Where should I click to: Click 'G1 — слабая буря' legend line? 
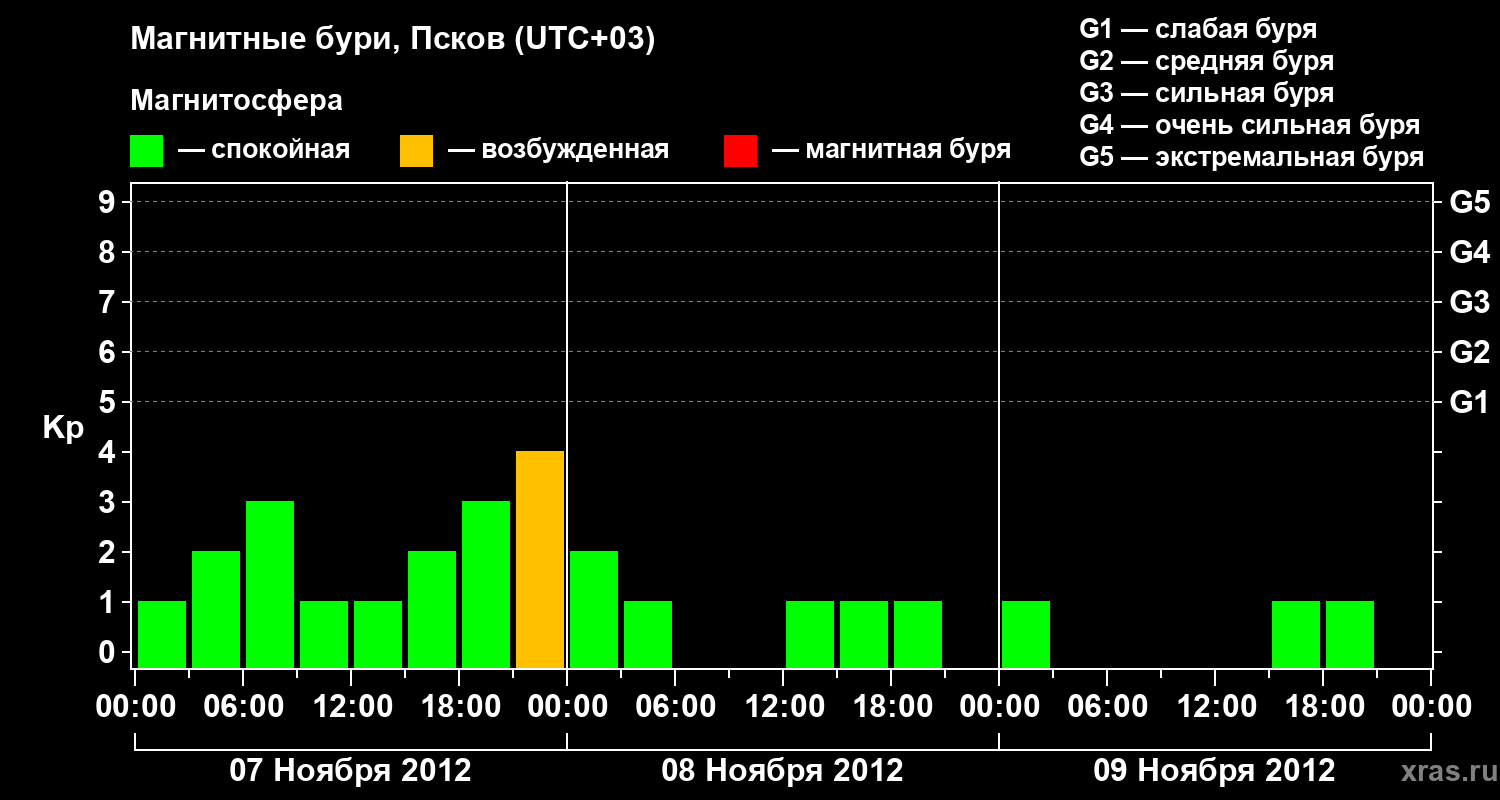point(1198,29)
